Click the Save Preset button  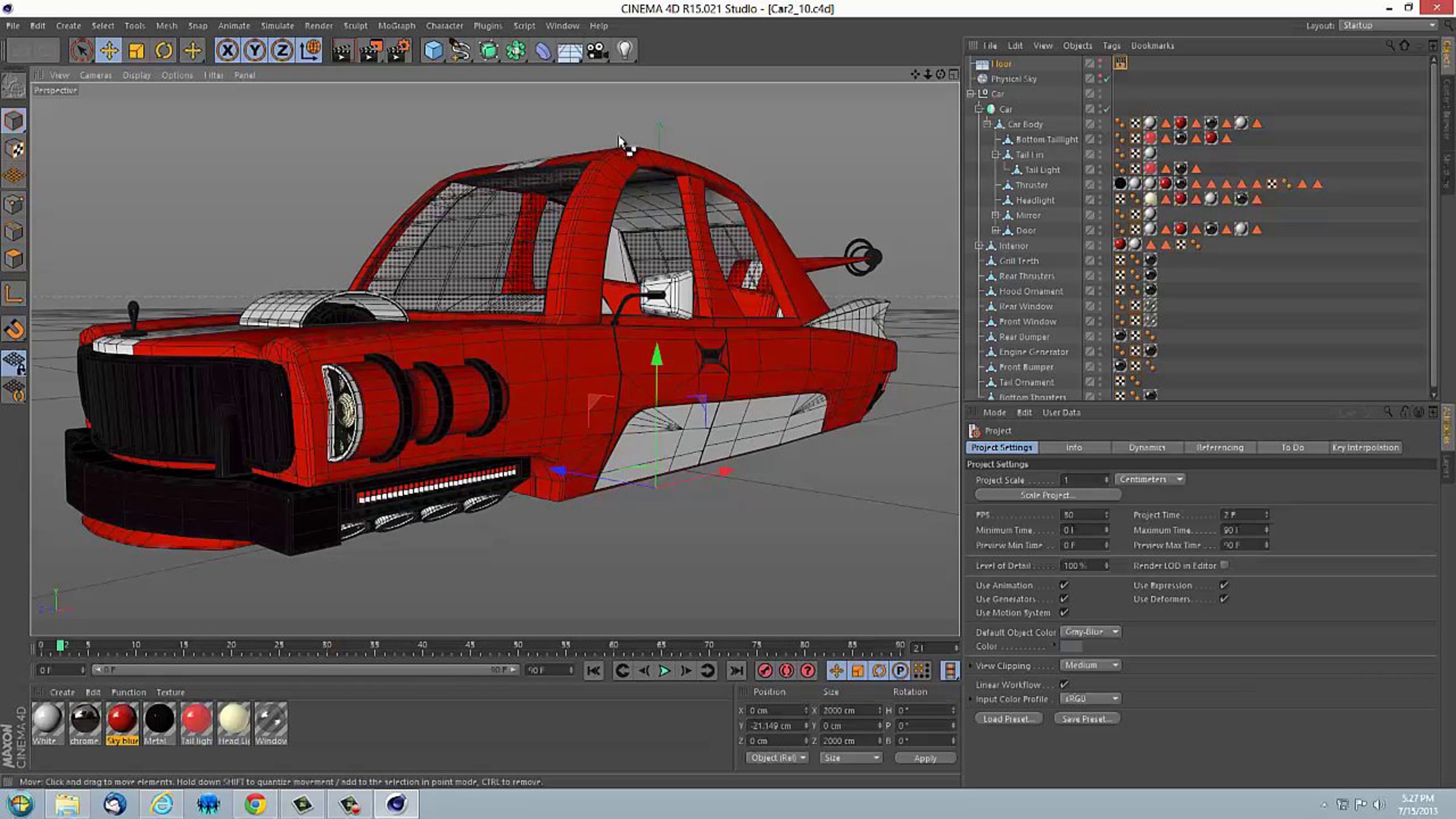[1087, 719]
